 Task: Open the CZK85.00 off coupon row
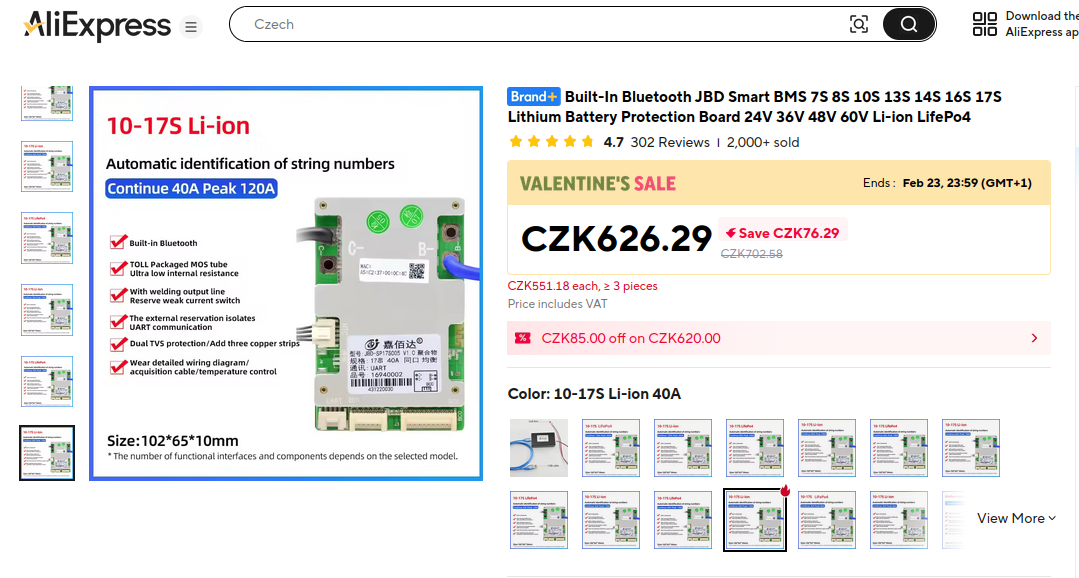[779, 339]
